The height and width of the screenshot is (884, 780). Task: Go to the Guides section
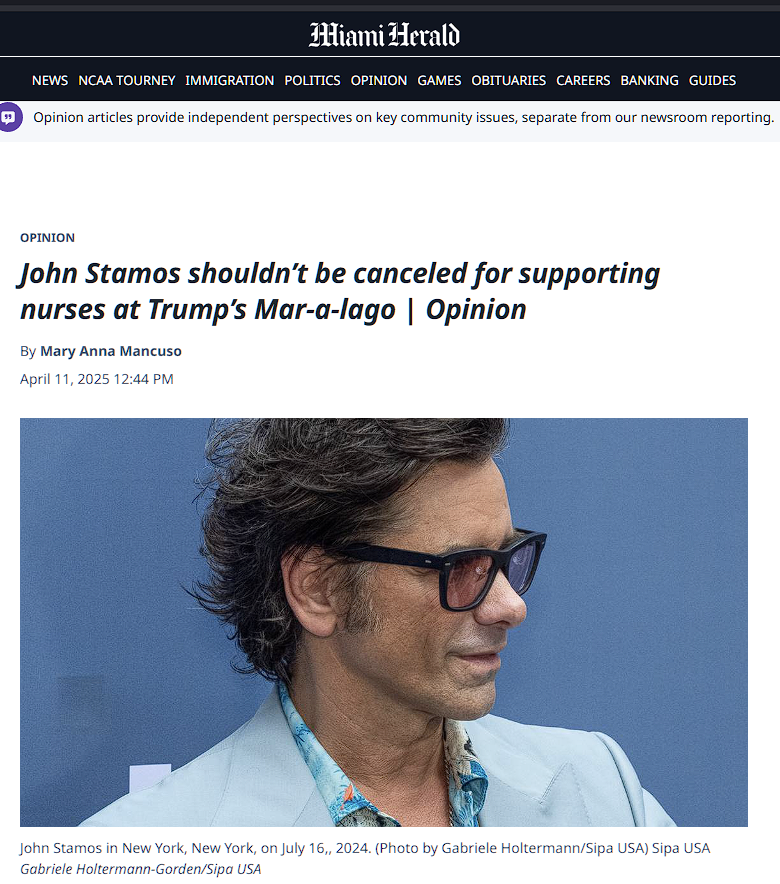(712, 81)
